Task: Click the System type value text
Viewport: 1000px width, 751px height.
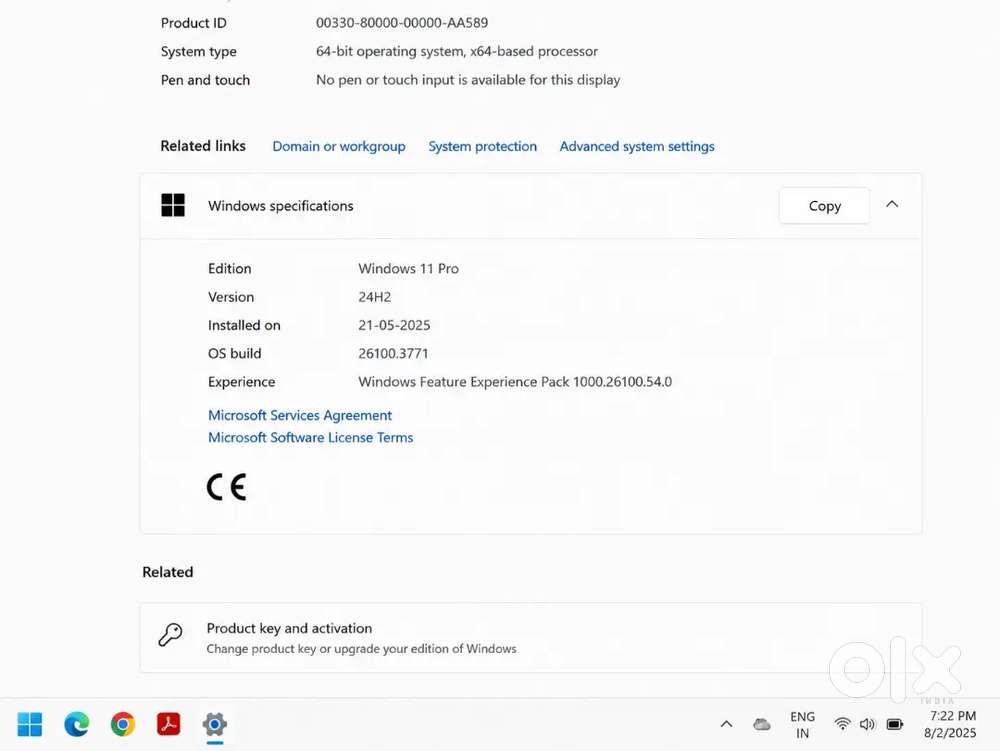Action: 457,52
